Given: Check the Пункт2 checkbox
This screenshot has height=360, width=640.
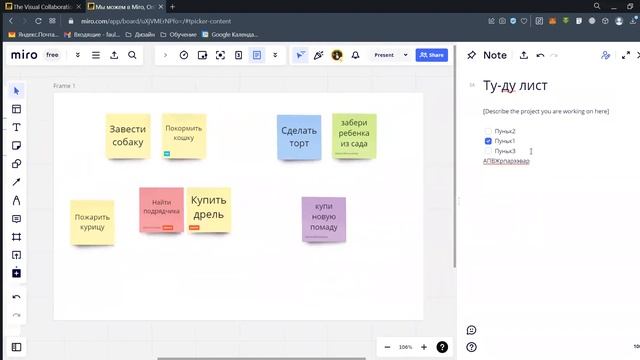Looking at the screenshot, I should click(488, 131).
